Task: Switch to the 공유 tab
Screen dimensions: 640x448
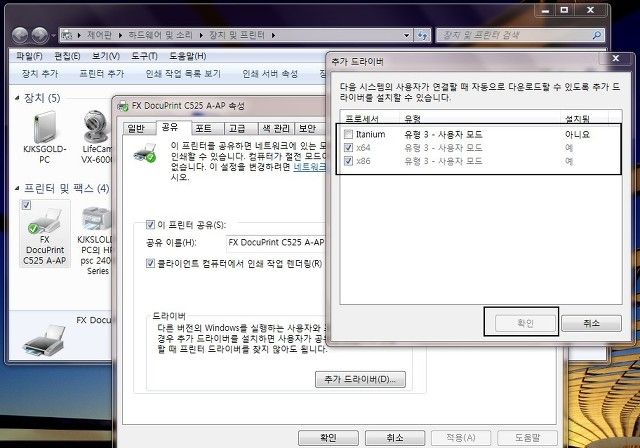Action: click(x=171, y=127)
